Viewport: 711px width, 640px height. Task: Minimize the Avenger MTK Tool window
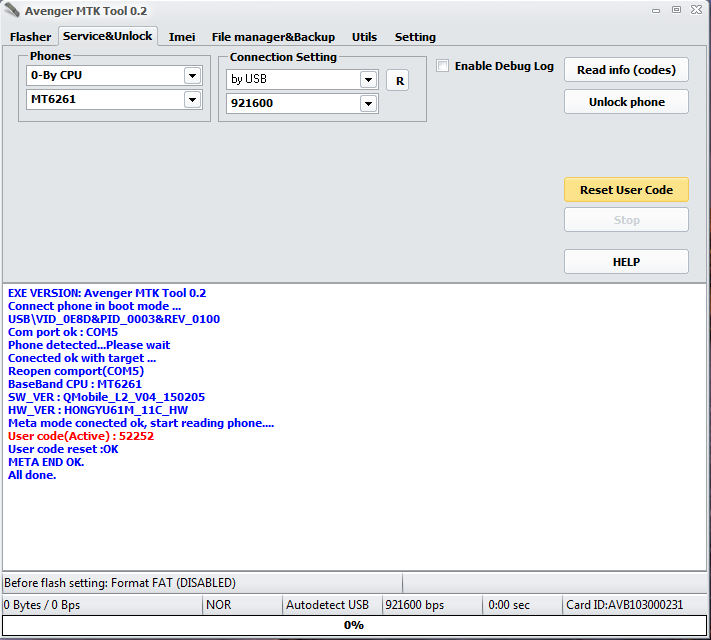[x=656, y=10]
